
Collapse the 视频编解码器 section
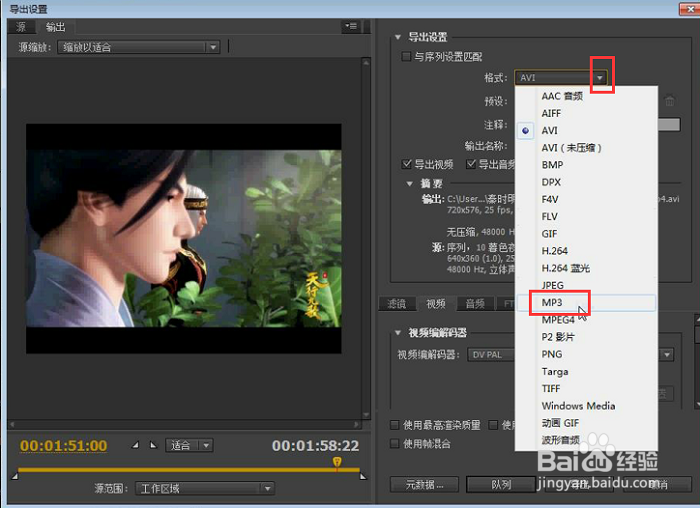click(x=398, y=333)
